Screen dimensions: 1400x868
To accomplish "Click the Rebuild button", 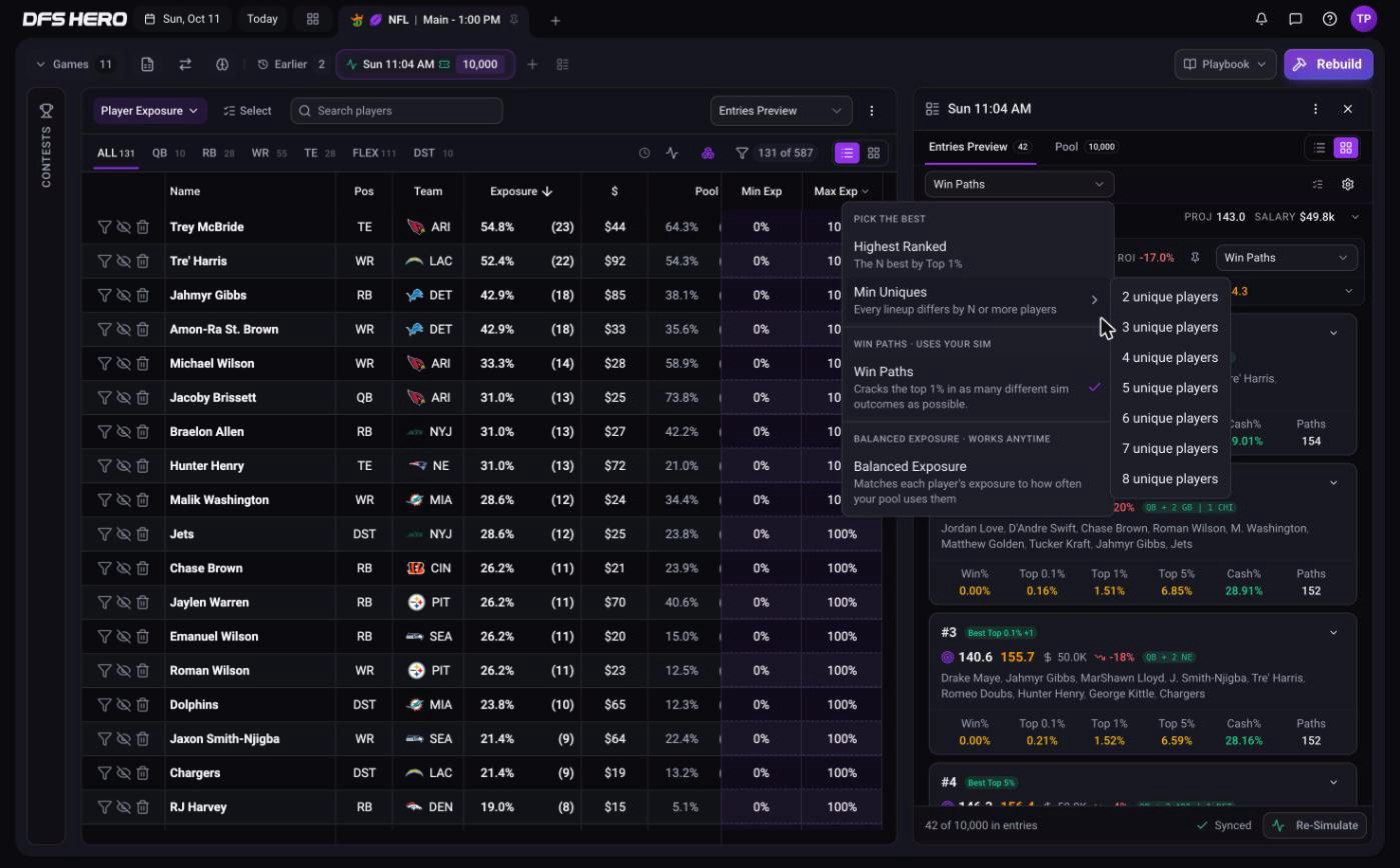I will point(1328,64).
